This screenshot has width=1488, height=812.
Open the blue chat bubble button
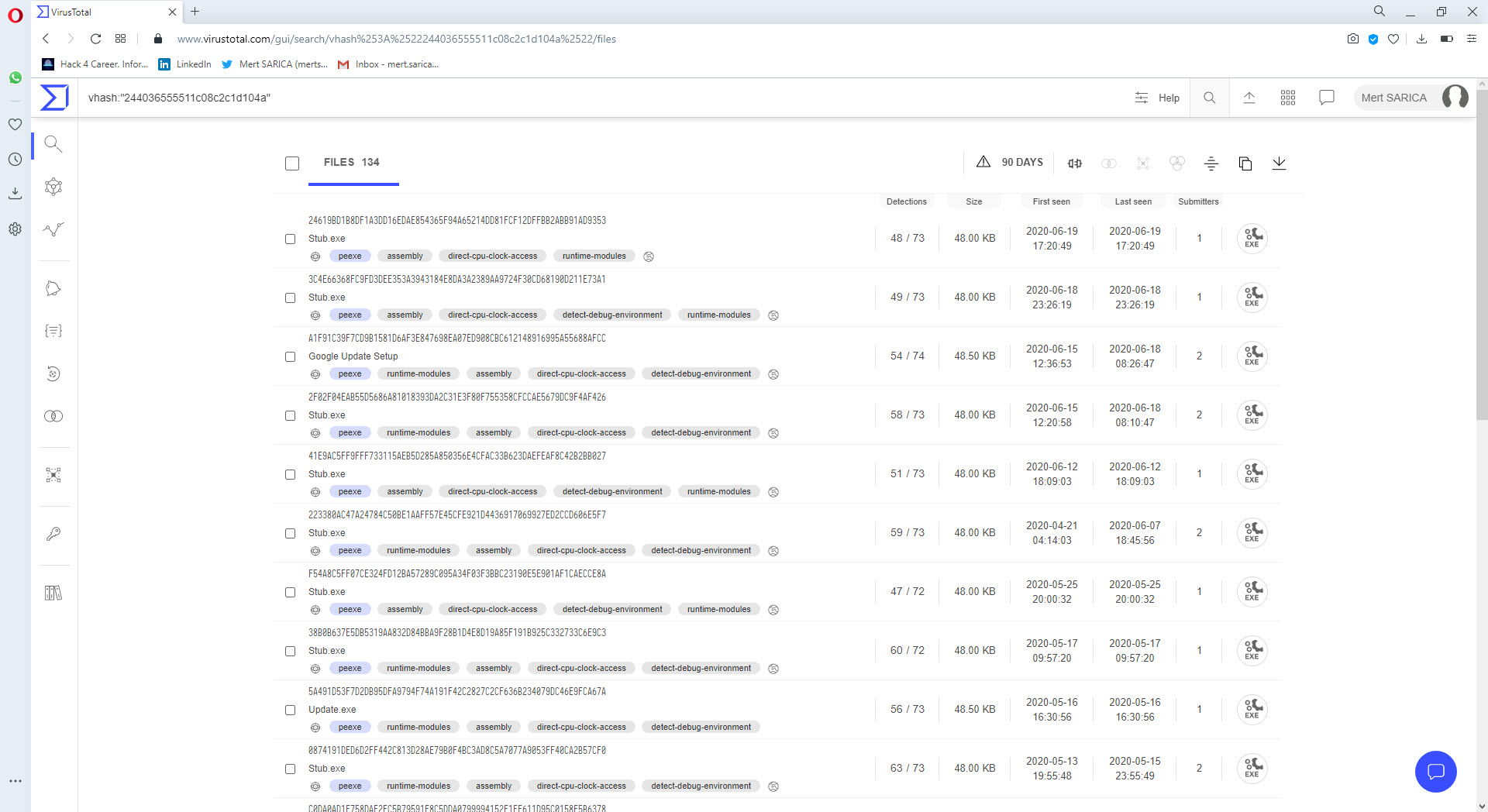pos(1435,771)
